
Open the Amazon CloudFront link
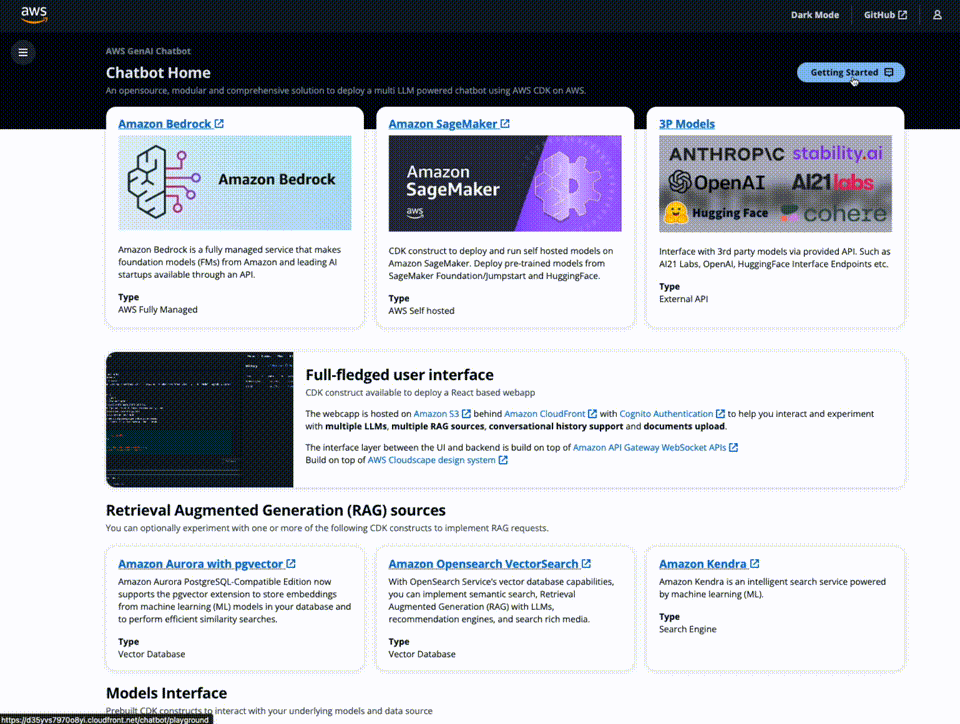coord(544,414)
